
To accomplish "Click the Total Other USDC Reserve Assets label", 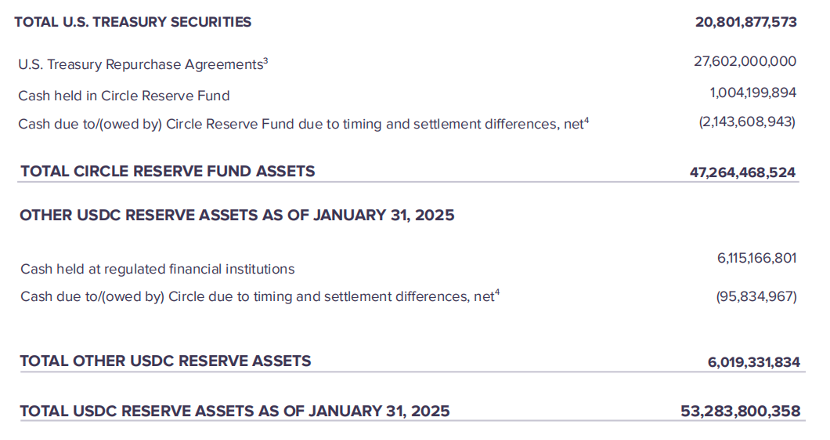I will coord(165,361).
